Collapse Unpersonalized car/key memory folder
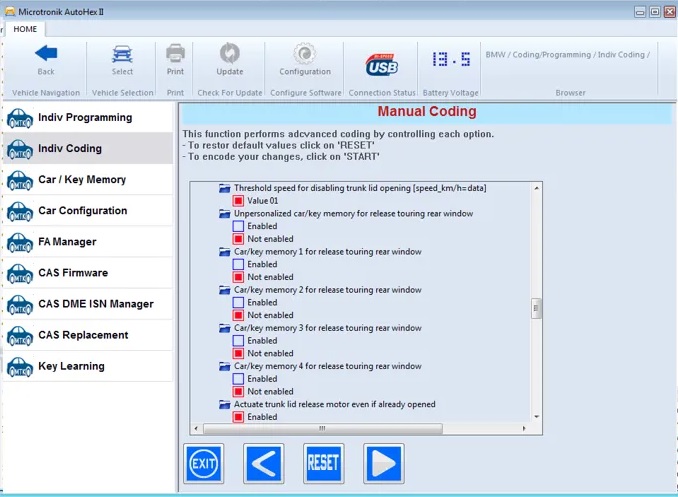The width and height of the screenshot is (678, 497). pyautogui.click(x=224, y=214)
